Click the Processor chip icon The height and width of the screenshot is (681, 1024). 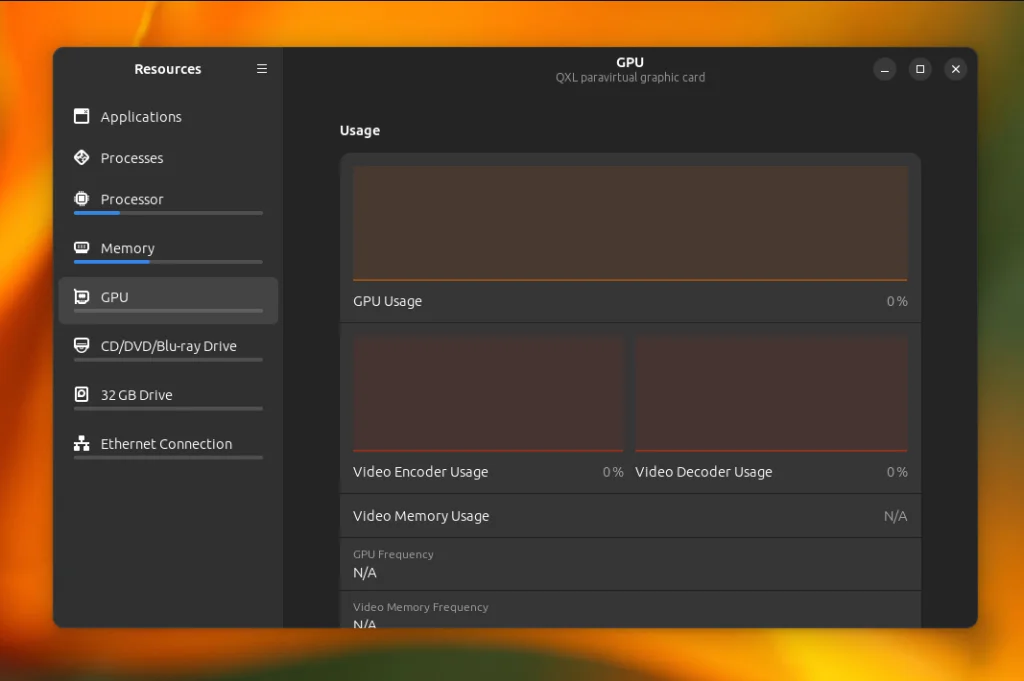[82, 199]
